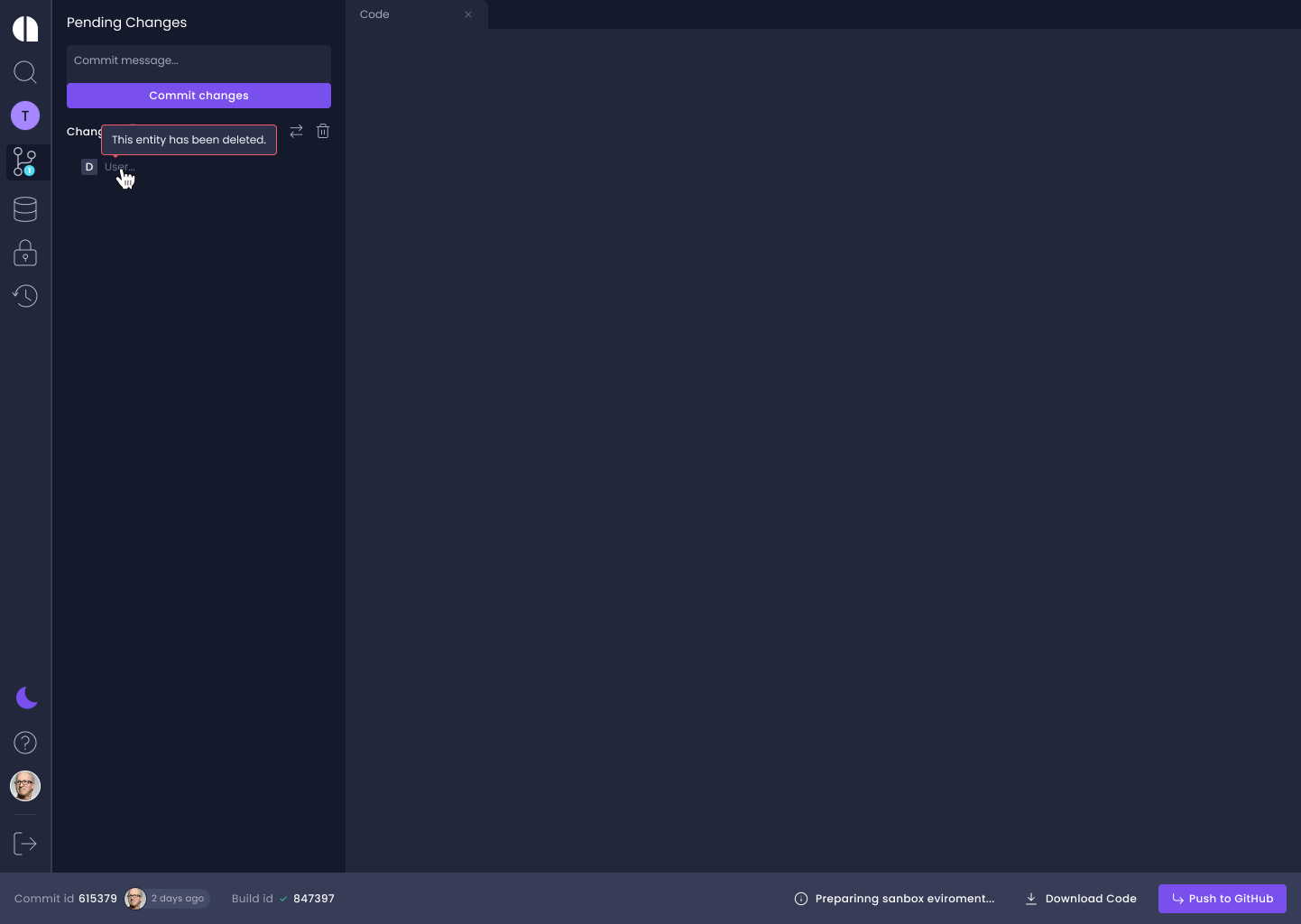Screen dimensions: 1301x924
Task: Click the '2 days ago' label
Action: pyautogui.click(x=178, y=899)
